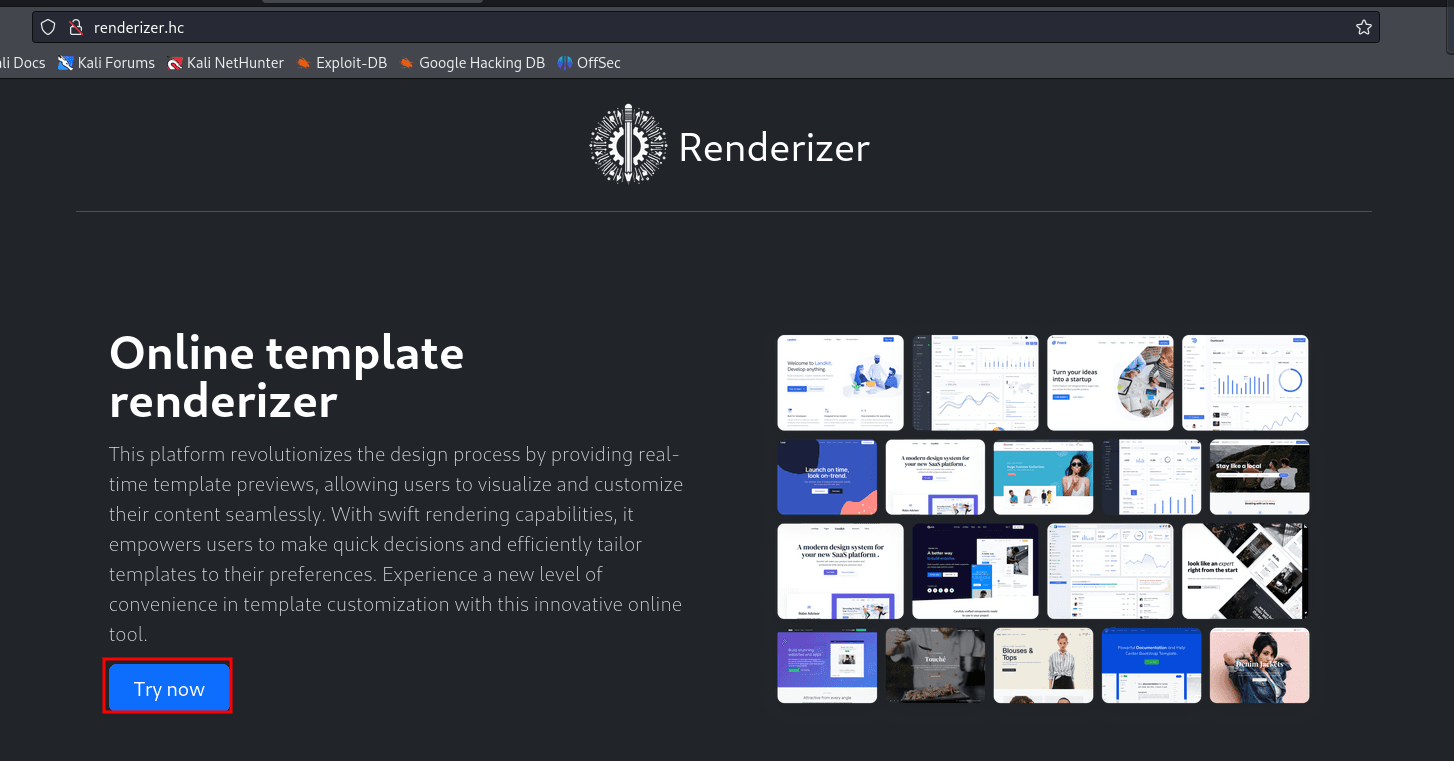Click the Kali Forums bookmark favicon
This screenshot has width=1454, height=761.
coord(66,63)
